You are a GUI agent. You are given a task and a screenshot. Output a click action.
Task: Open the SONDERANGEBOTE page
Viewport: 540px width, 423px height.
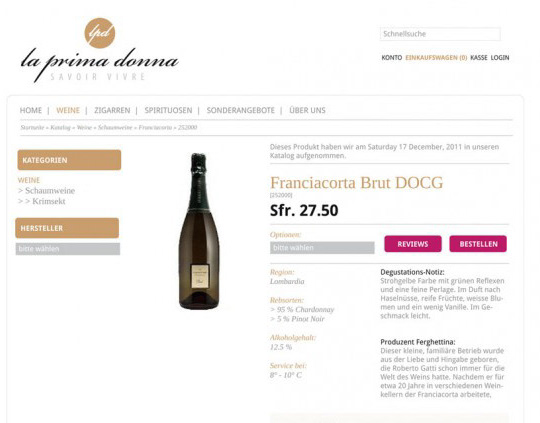[240, 110]
